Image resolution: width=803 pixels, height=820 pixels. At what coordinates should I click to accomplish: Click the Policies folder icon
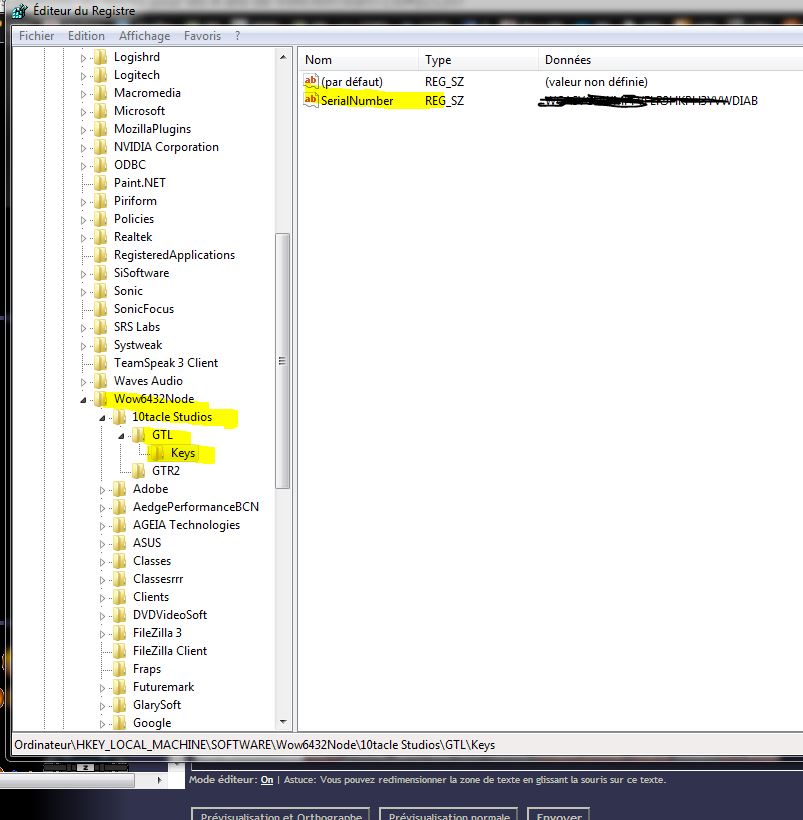100,219
